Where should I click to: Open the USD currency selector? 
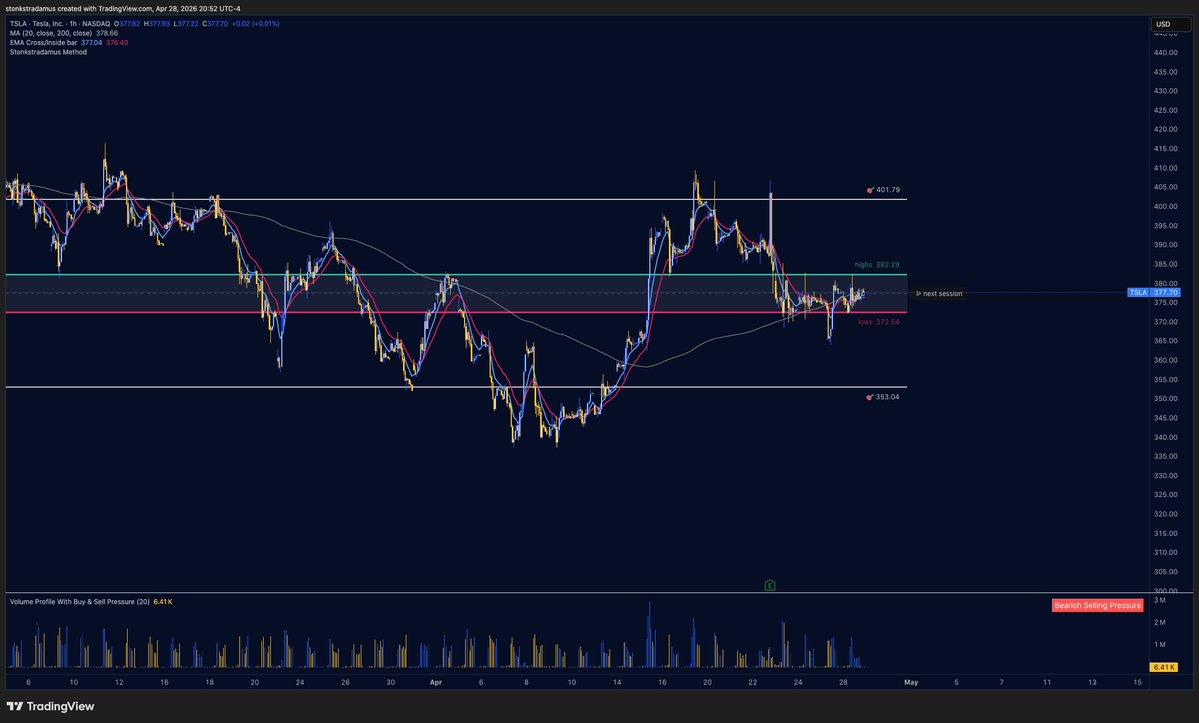[x=1171, y=24]
